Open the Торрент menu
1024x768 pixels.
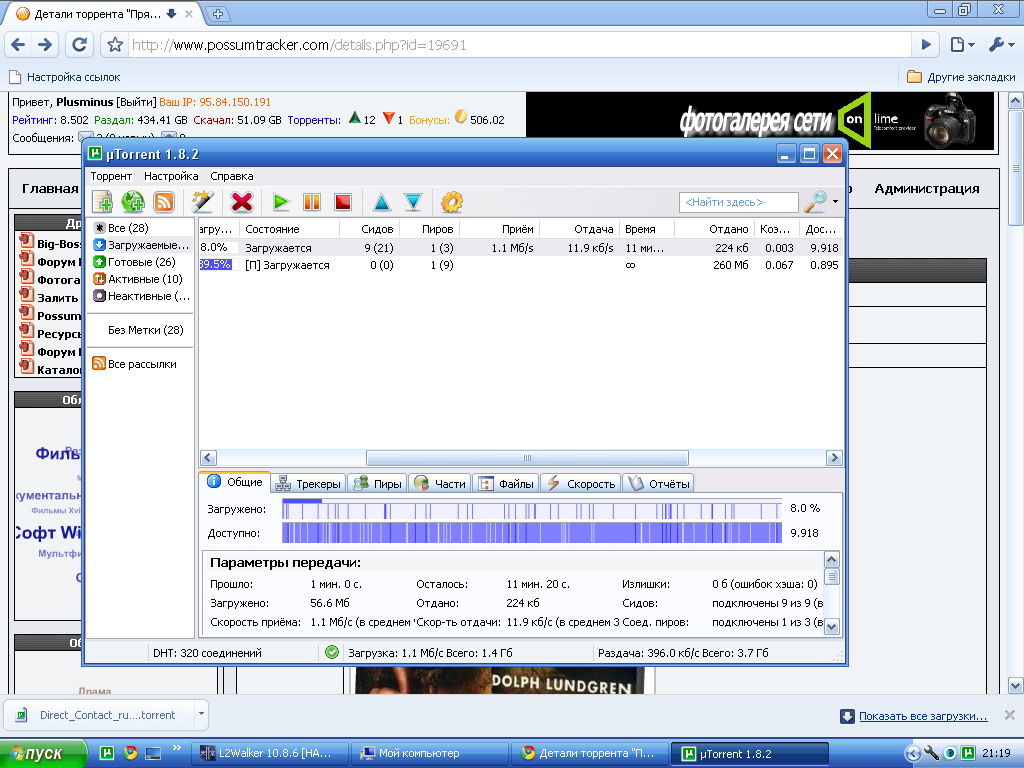[111, 176]
